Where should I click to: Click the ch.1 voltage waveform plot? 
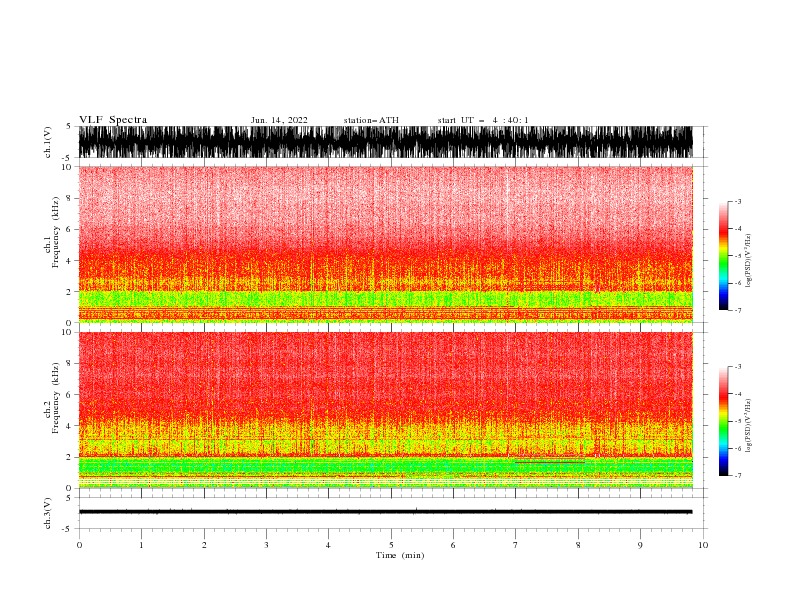385,142
